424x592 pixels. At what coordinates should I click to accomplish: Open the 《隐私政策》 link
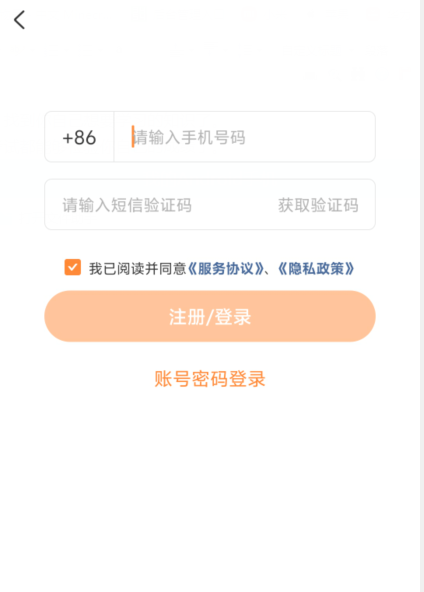(x=316, y=269)
